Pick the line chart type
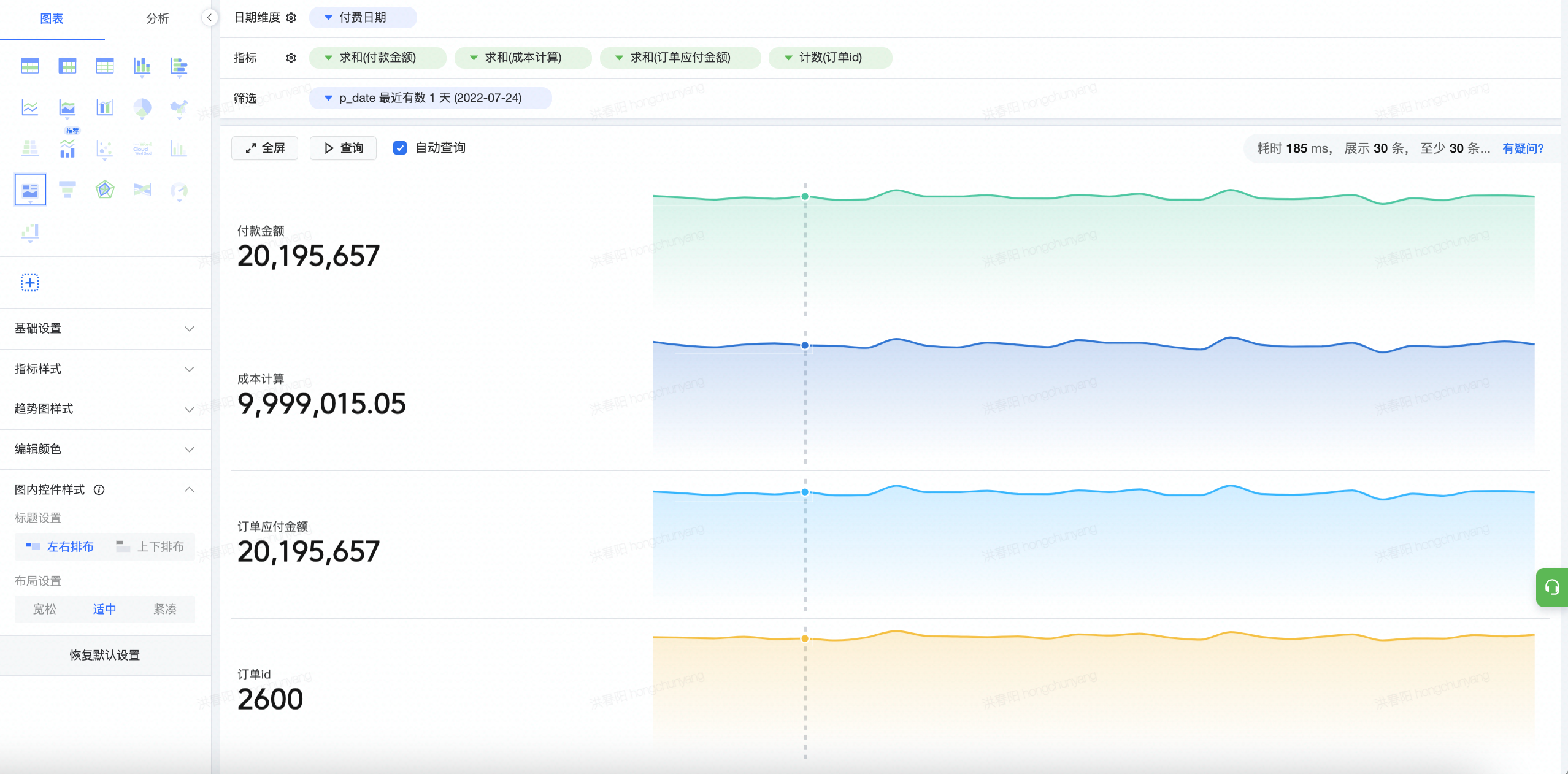This screenshot has height=774, width=1568. click(x=30, y=108)
